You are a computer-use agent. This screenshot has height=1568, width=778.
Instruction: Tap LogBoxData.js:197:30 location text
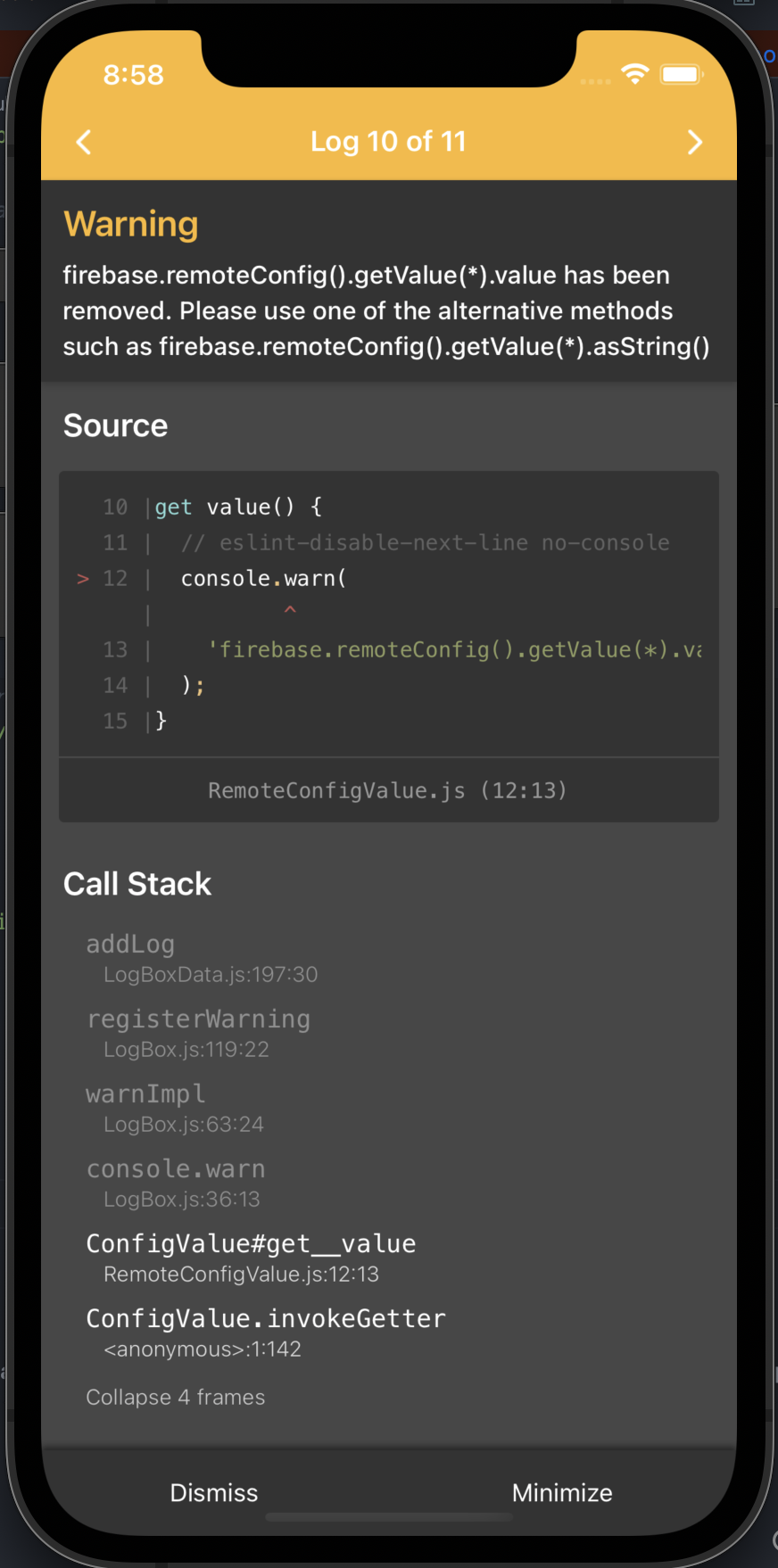point(211,974)
